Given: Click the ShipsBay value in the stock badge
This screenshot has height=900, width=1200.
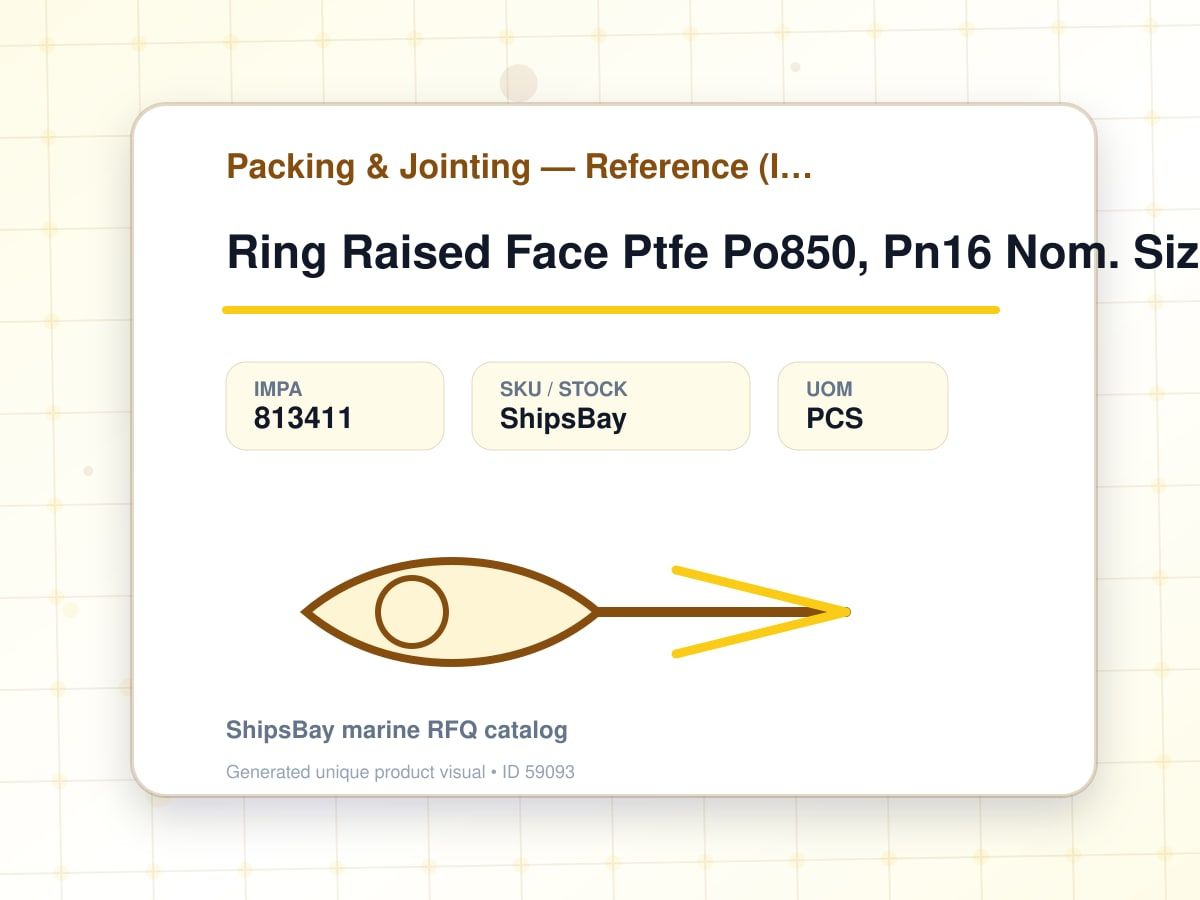Looking at the screenshot, I should click(563, 419).
